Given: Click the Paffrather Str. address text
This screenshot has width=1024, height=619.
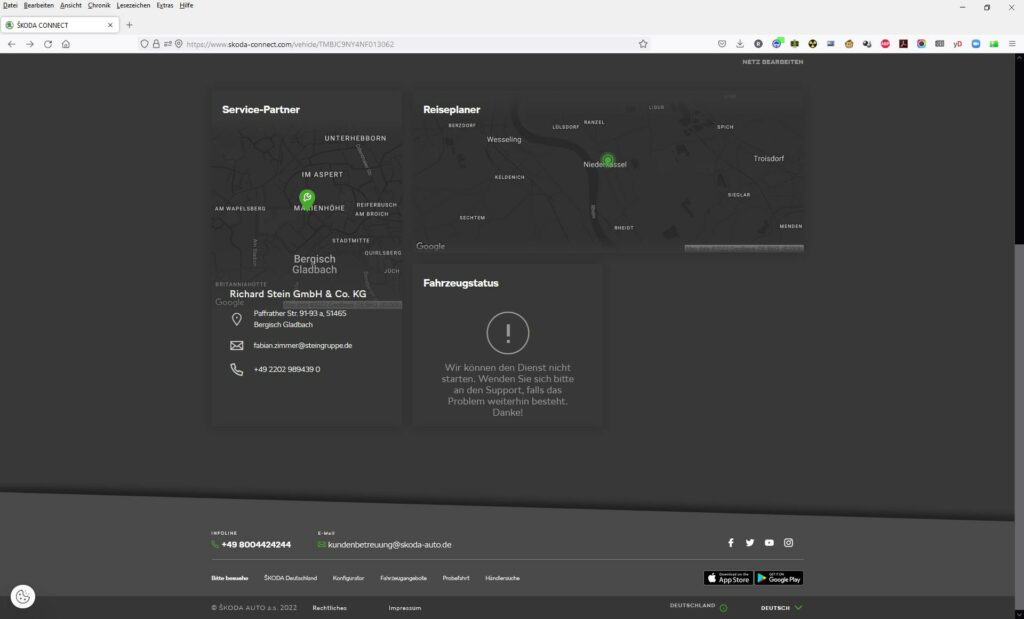Looking at the screenshot, I should point(300,319).
